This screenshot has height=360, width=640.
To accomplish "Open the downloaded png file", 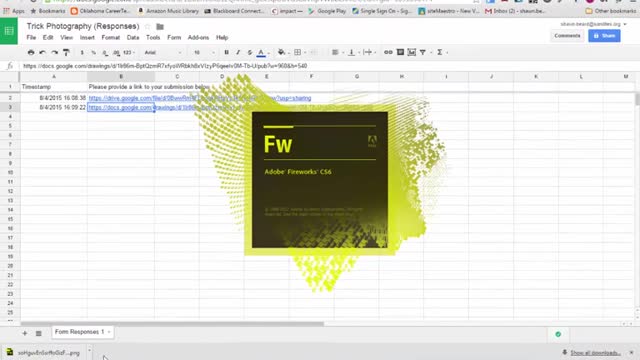I will click(43, 353).
